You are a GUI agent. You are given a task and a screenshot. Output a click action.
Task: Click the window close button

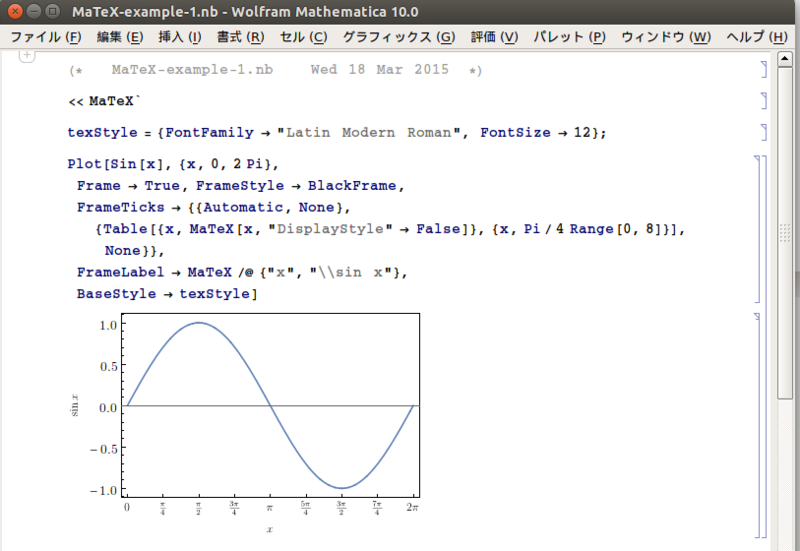pos(15,11)
